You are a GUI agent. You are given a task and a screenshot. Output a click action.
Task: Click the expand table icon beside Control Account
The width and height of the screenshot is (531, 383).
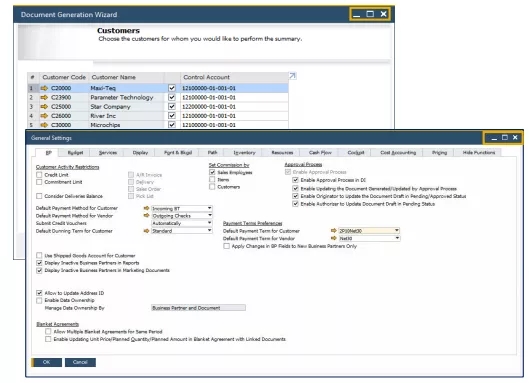[293, 76]
